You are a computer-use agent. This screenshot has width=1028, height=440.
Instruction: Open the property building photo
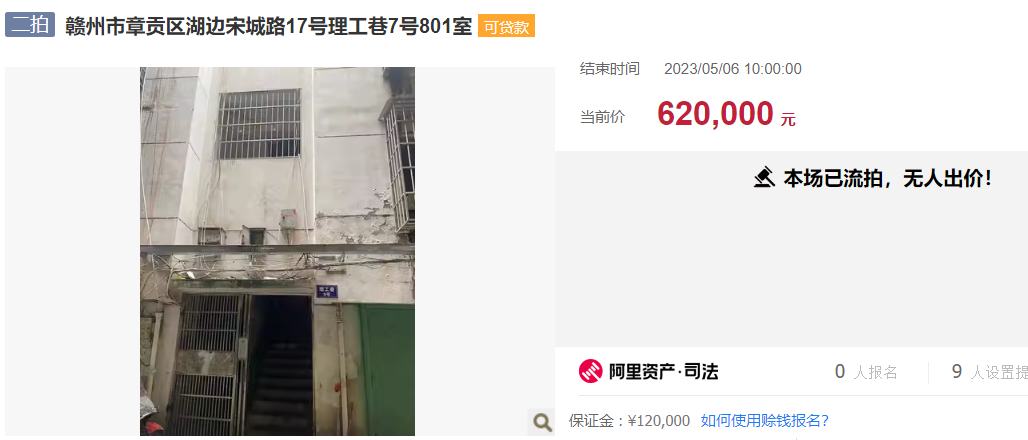[x=277, y=251]
